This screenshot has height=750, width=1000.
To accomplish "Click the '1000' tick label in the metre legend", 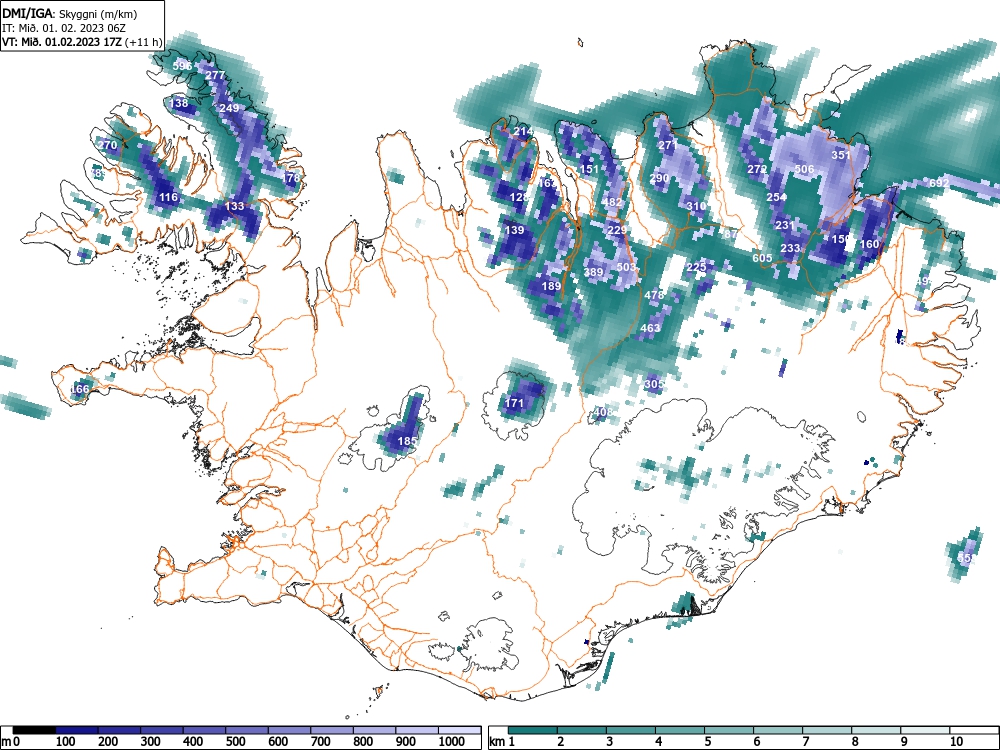I will [x=451, y=742].
